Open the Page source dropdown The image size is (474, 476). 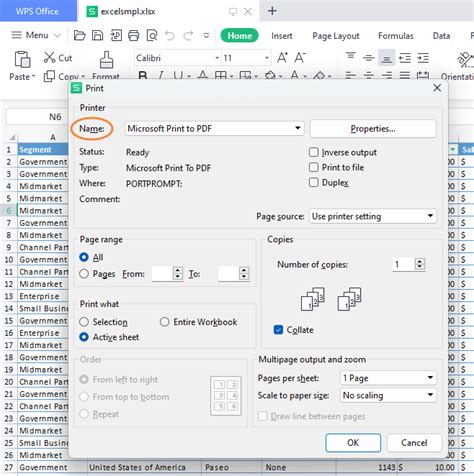(373, 216)
